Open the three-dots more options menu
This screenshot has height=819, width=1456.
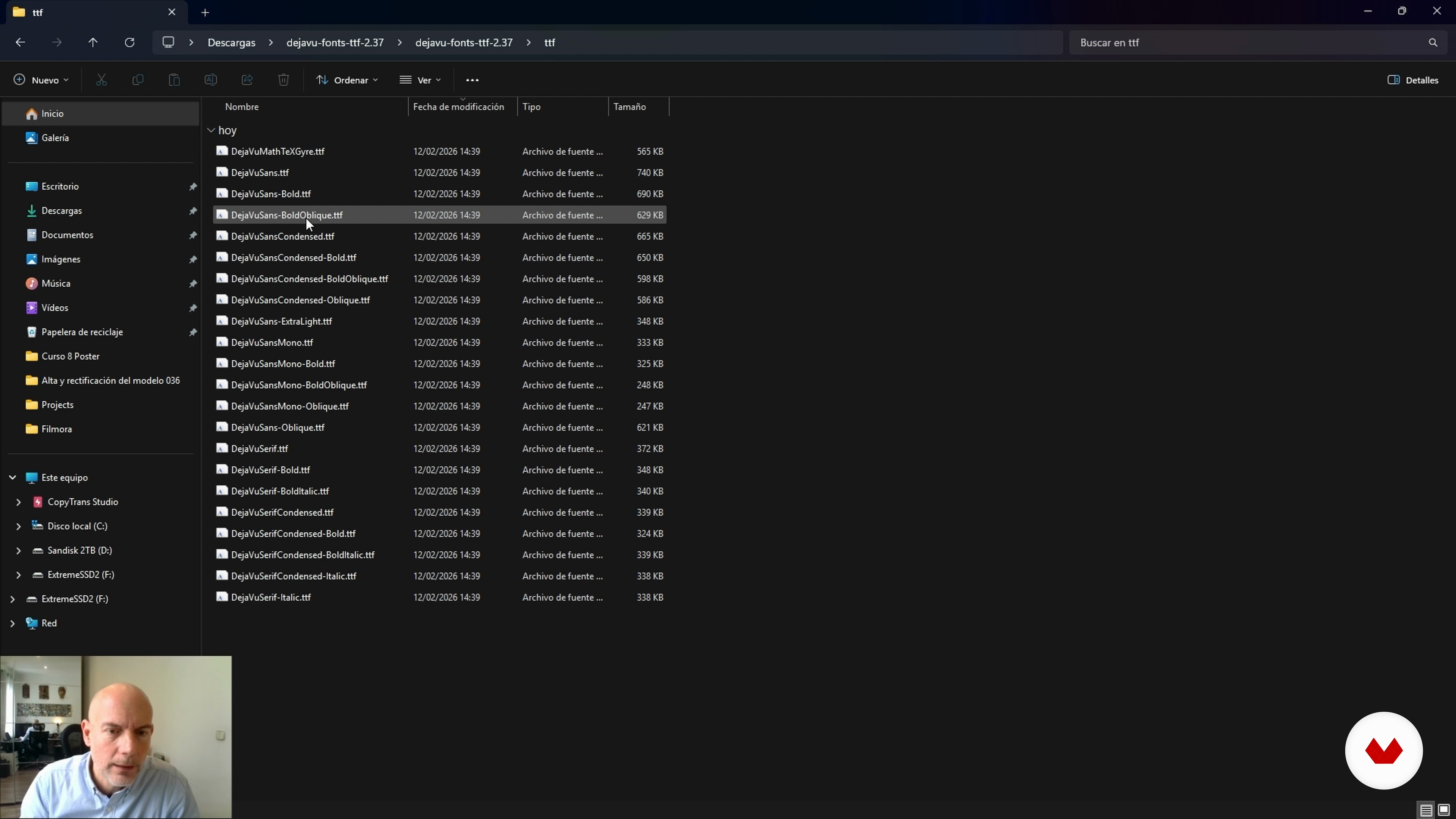click(472, 80)
